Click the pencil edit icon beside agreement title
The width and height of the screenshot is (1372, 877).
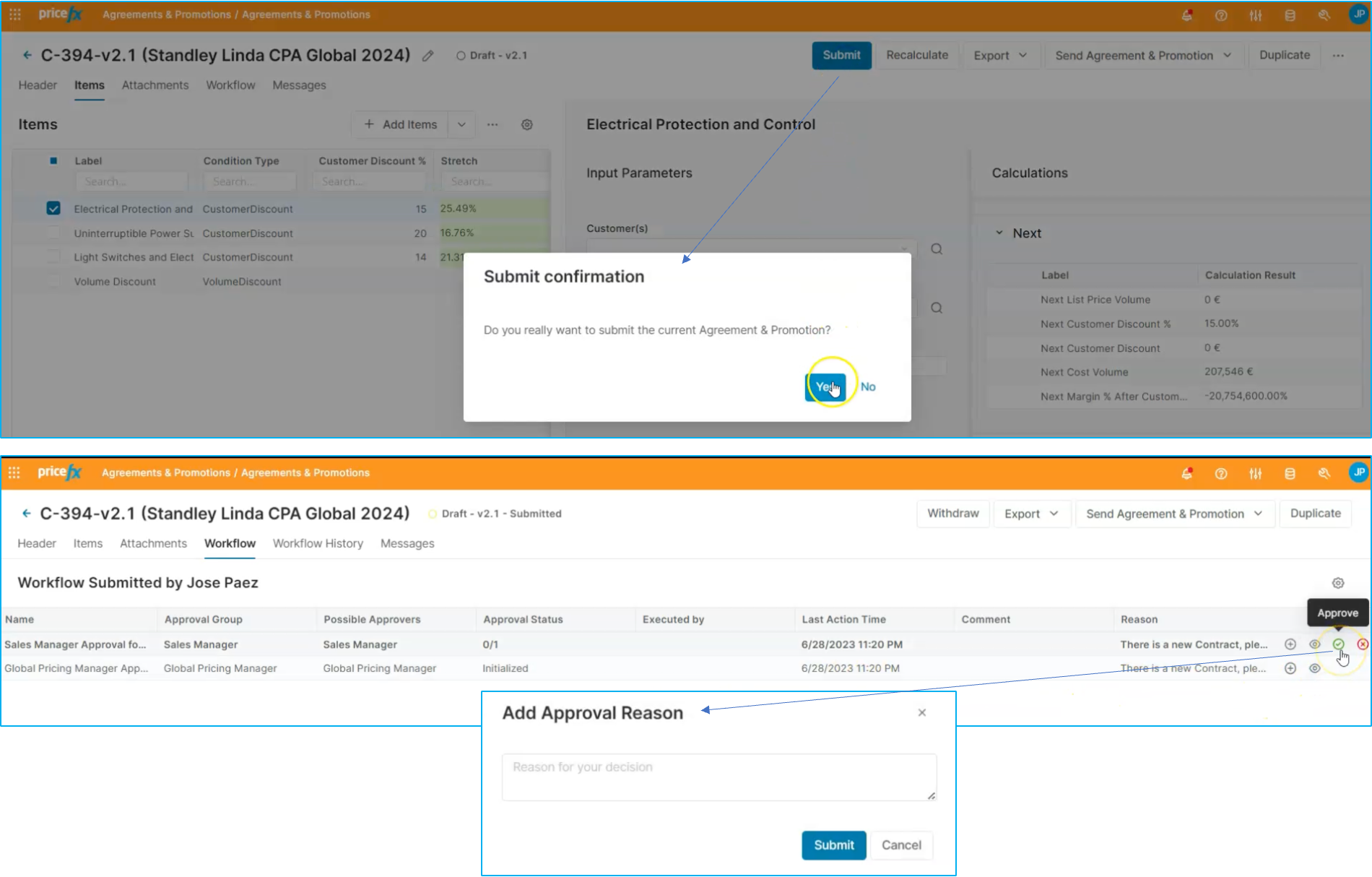pyautogui.click(x=428, y=56)
